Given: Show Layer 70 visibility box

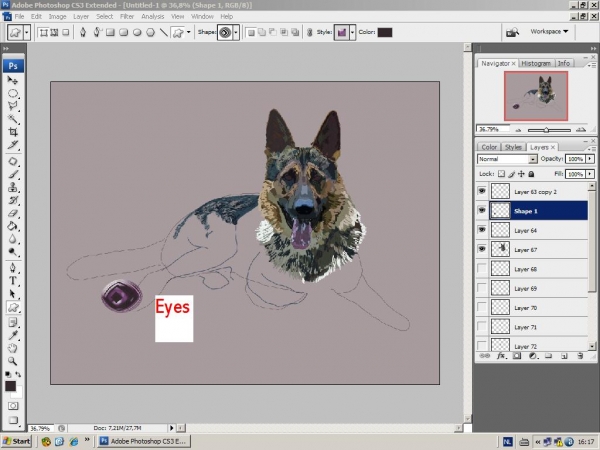Looking at the screenshot, I should (x=482, y=307).
